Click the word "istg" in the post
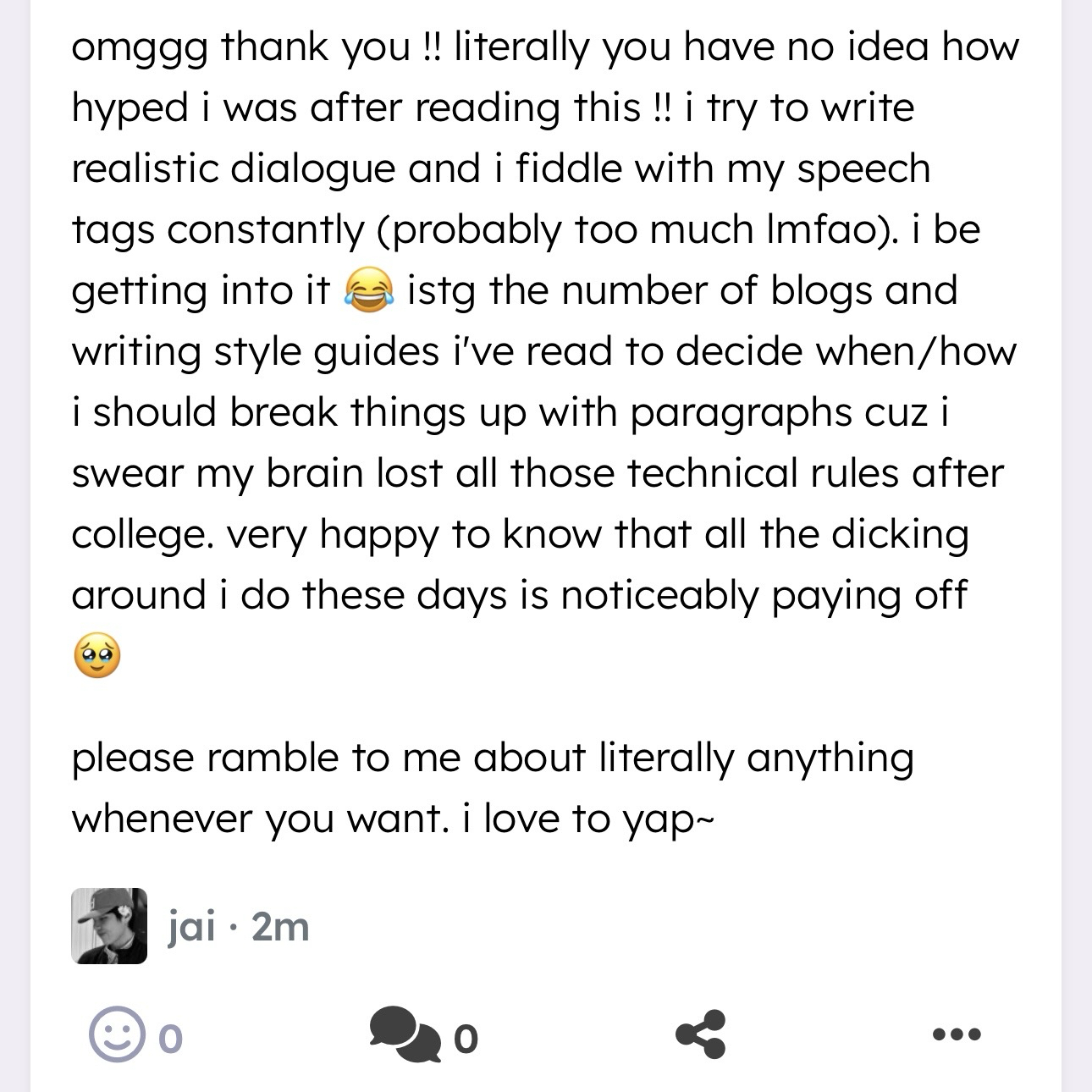 [441, 292]
